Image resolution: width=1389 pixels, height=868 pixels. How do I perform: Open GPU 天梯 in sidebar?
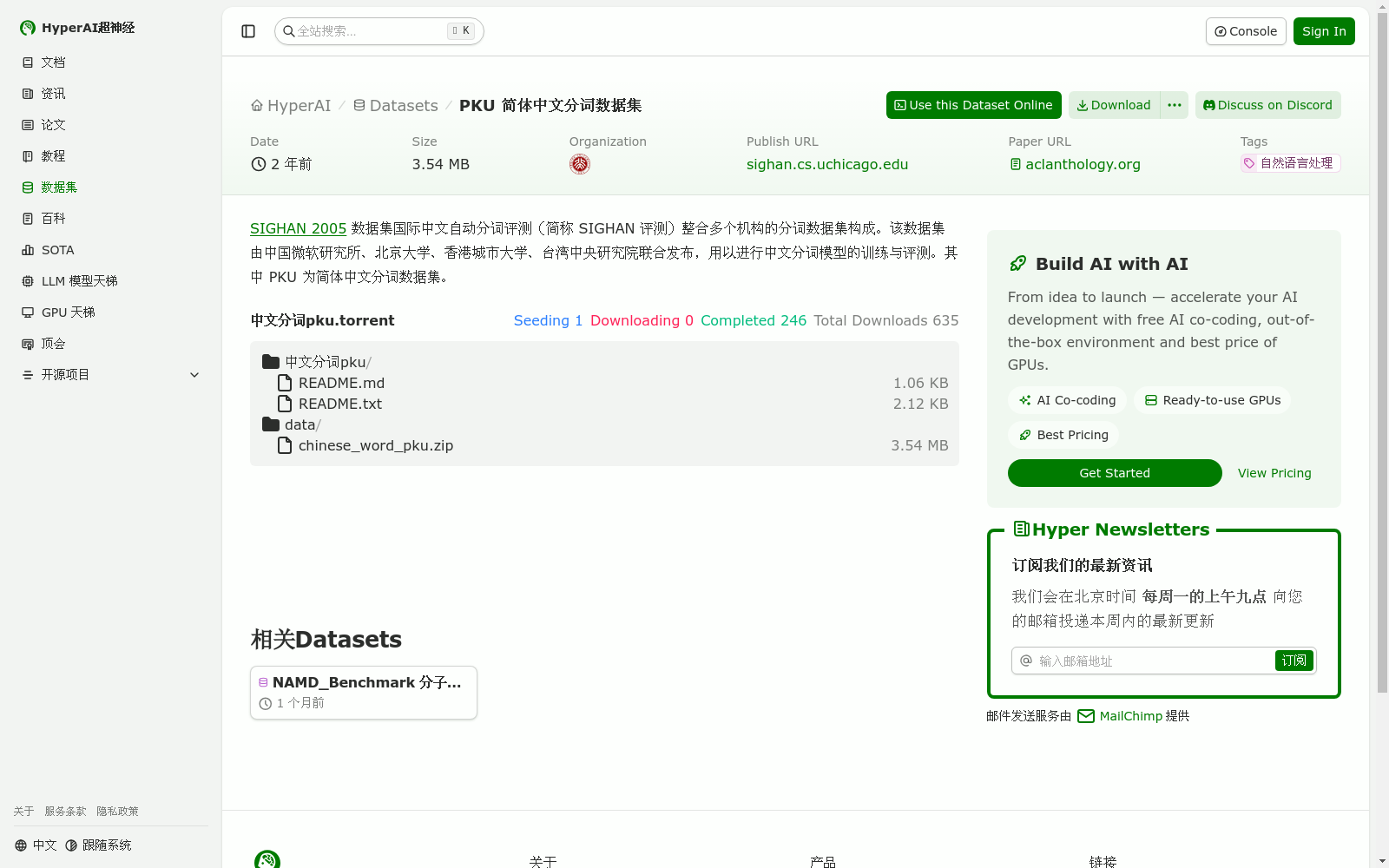[x=111, y=312]
